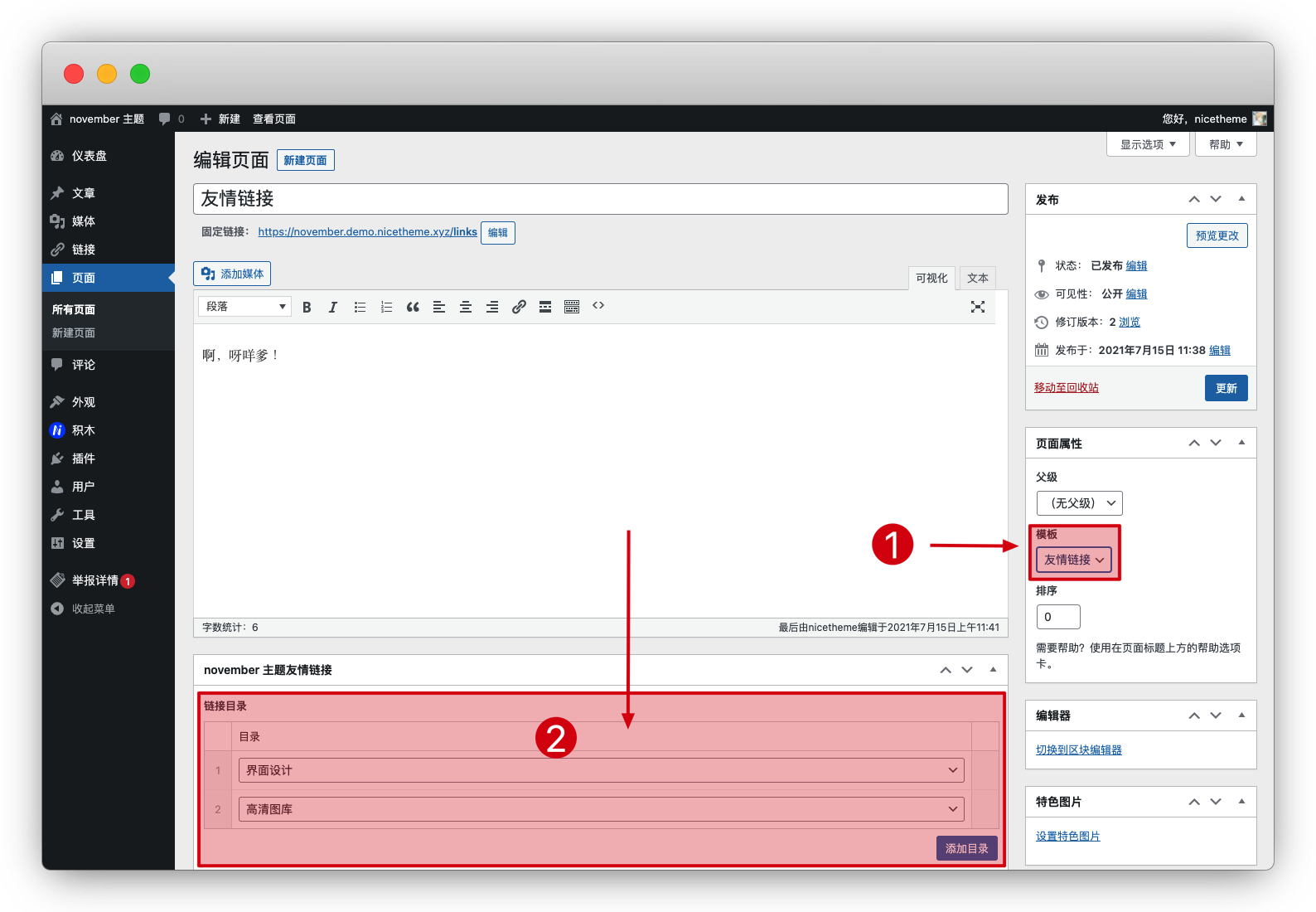Collapse november 主题友情链接 panel

[x=993, y=669]
